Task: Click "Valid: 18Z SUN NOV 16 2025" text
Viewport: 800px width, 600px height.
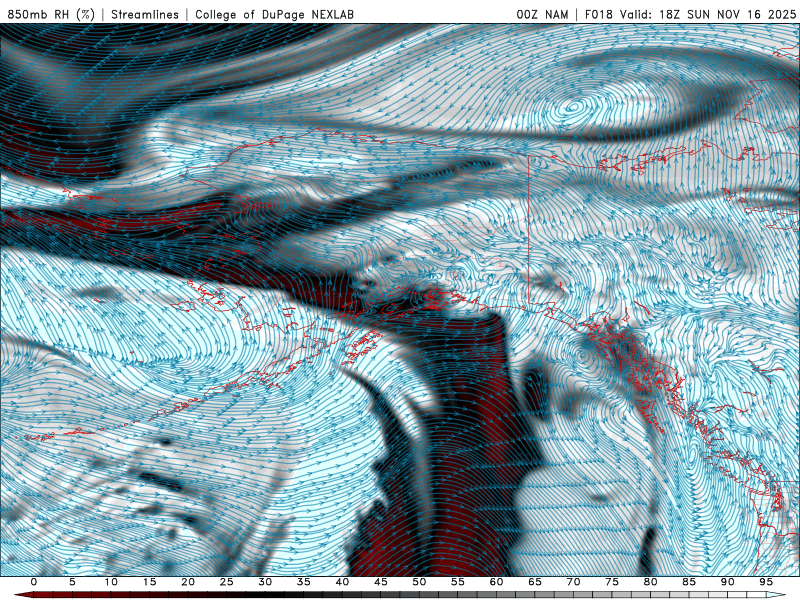Action: coord(708,14)
